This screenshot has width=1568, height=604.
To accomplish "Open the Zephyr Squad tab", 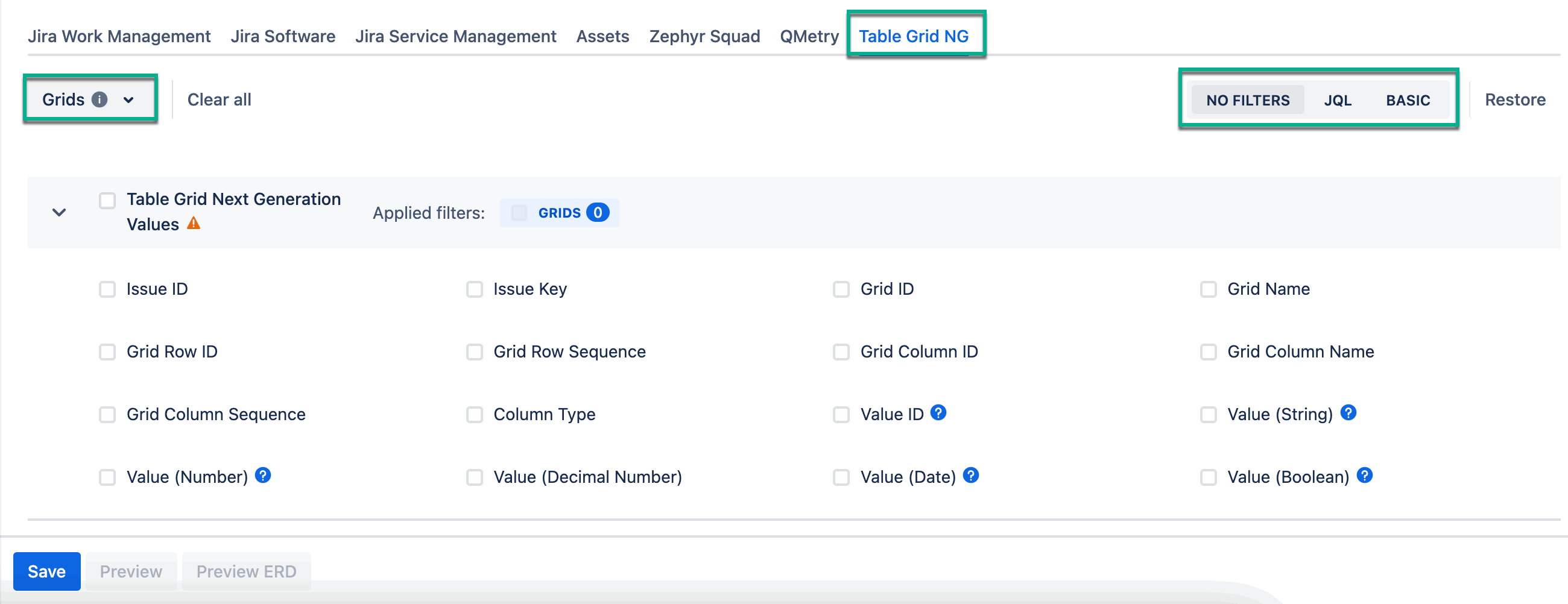I will [704, 36].
